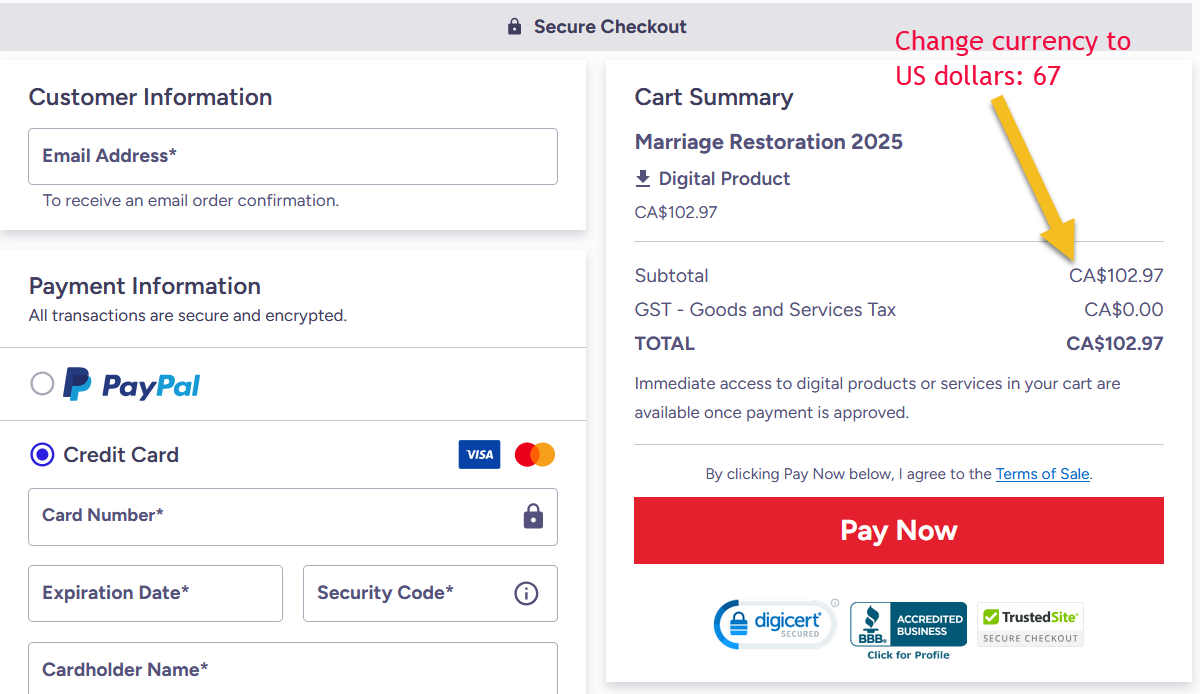The image size is (1200, 694).
Task: Click the PayPal logo
Action: [x=132, y=385]
